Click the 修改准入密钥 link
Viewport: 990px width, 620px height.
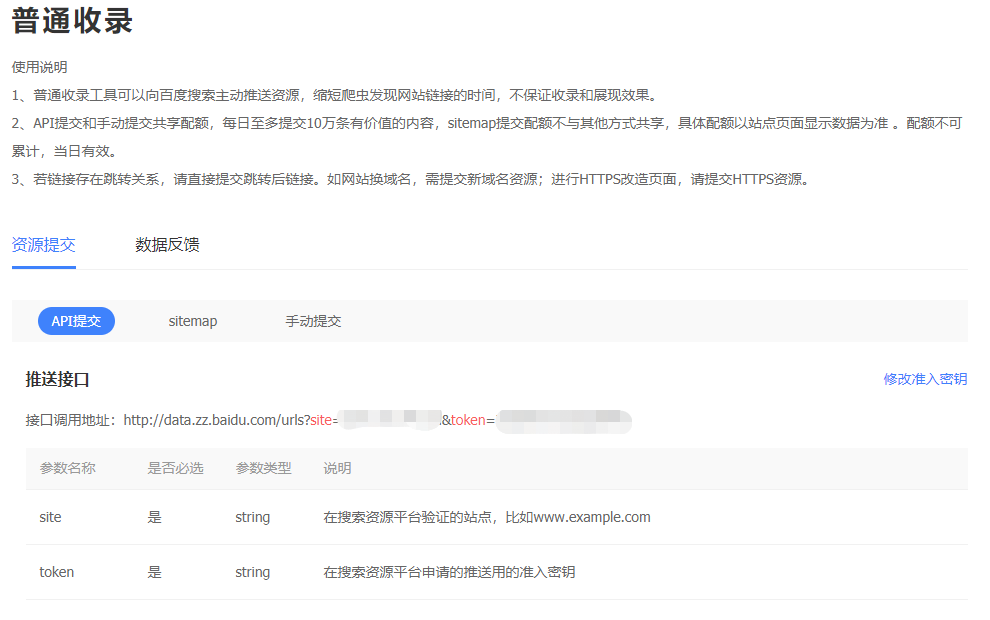[x=924, y=379]
